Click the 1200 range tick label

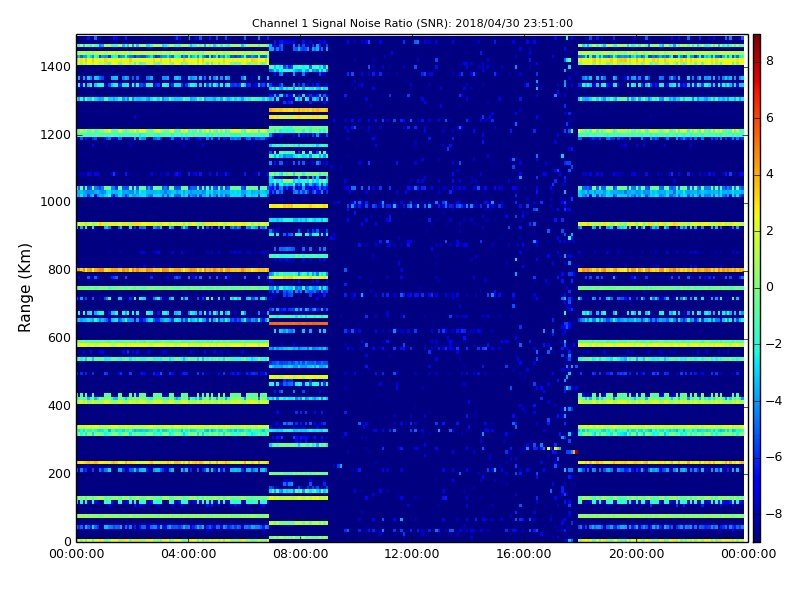click(56, 135)
